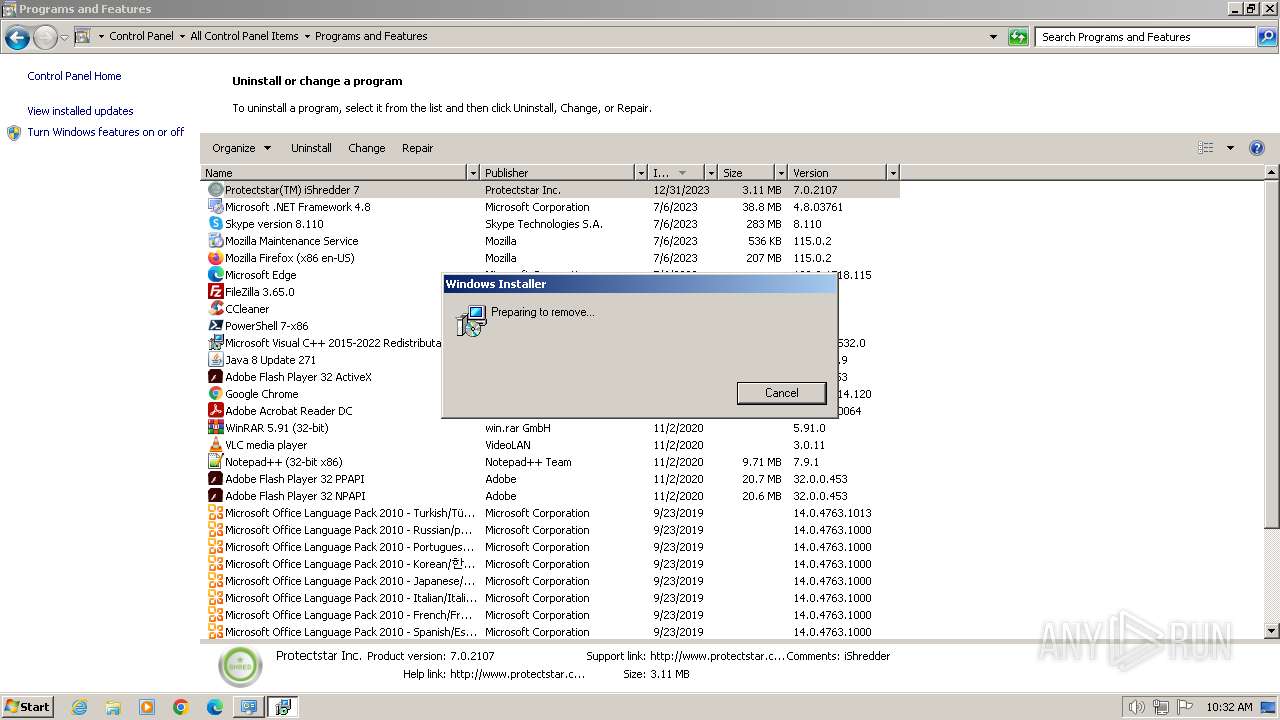Open Turn Windows features on or off
This screenshot has height=720, width=1280.
coord(106,132)
